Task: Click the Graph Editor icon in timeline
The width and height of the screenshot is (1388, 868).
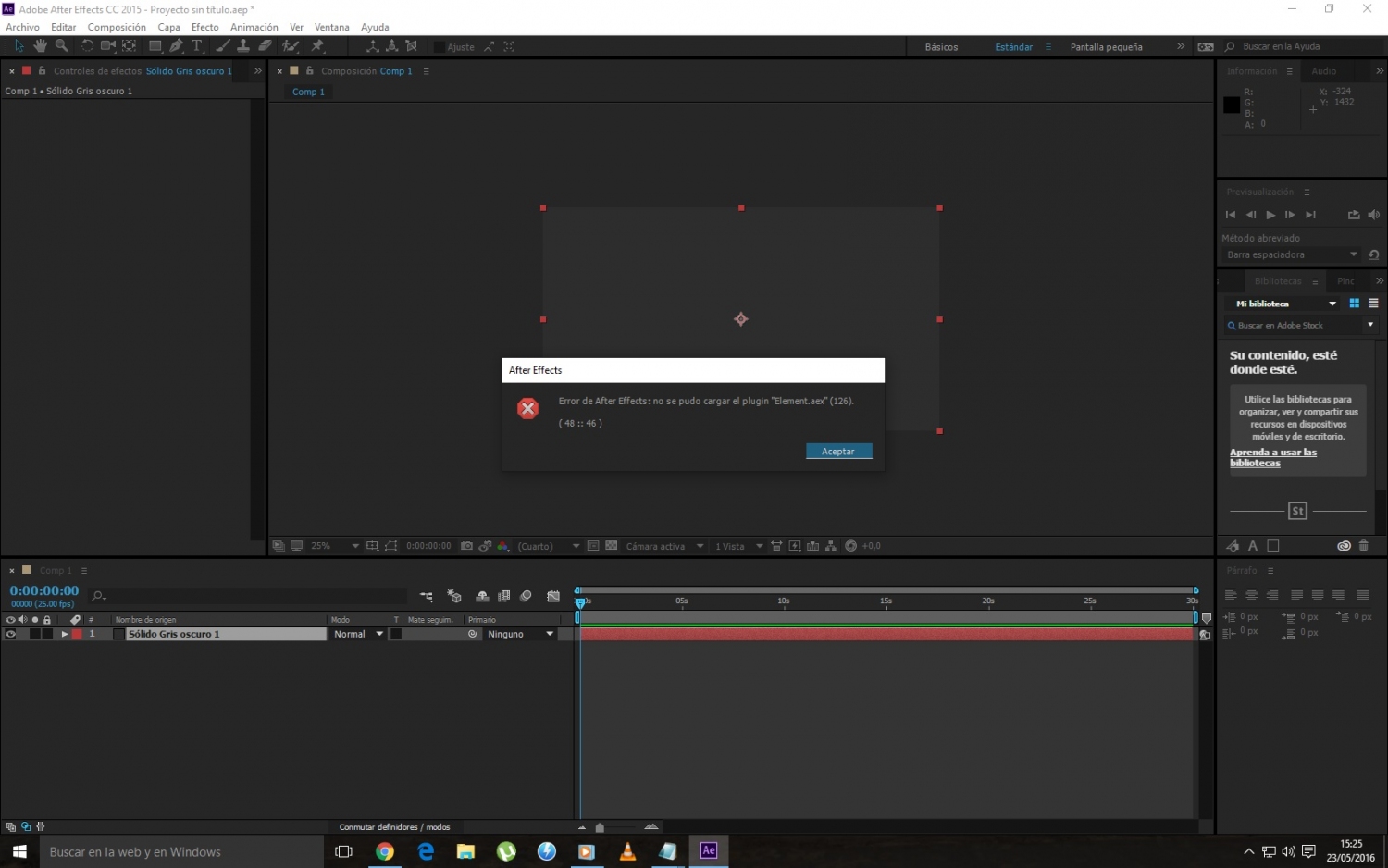Action: [553, 597]
